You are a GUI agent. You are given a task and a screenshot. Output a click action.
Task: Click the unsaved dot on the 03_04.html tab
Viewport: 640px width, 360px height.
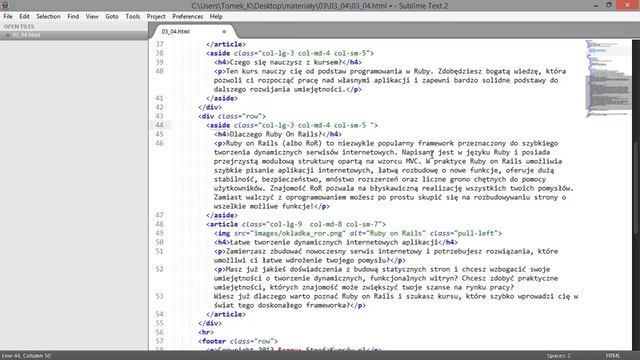(224, 31)
